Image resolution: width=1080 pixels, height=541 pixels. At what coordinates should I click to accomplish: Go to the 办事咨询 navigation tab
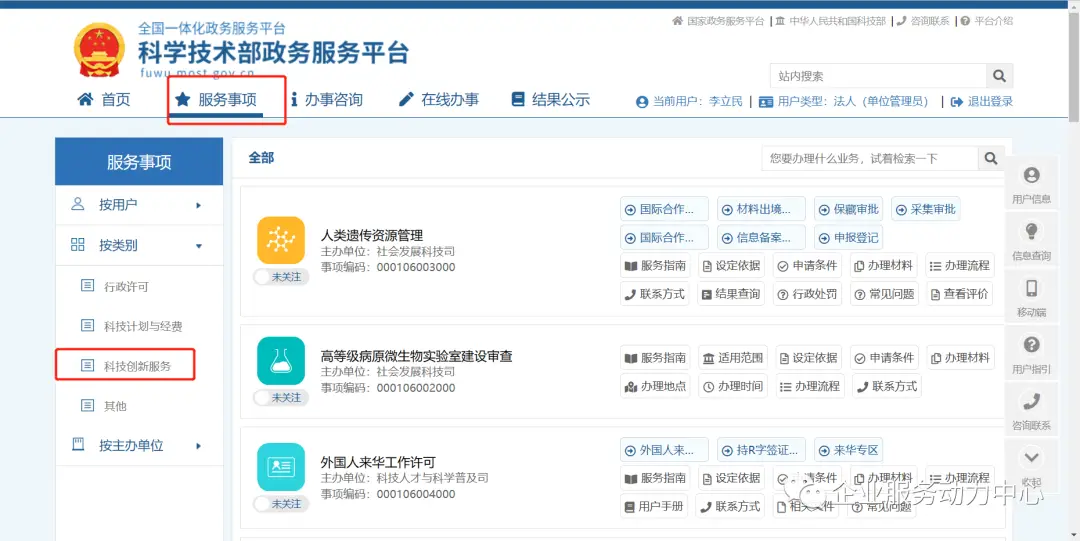pyautogui.click(x=326, y=100)
